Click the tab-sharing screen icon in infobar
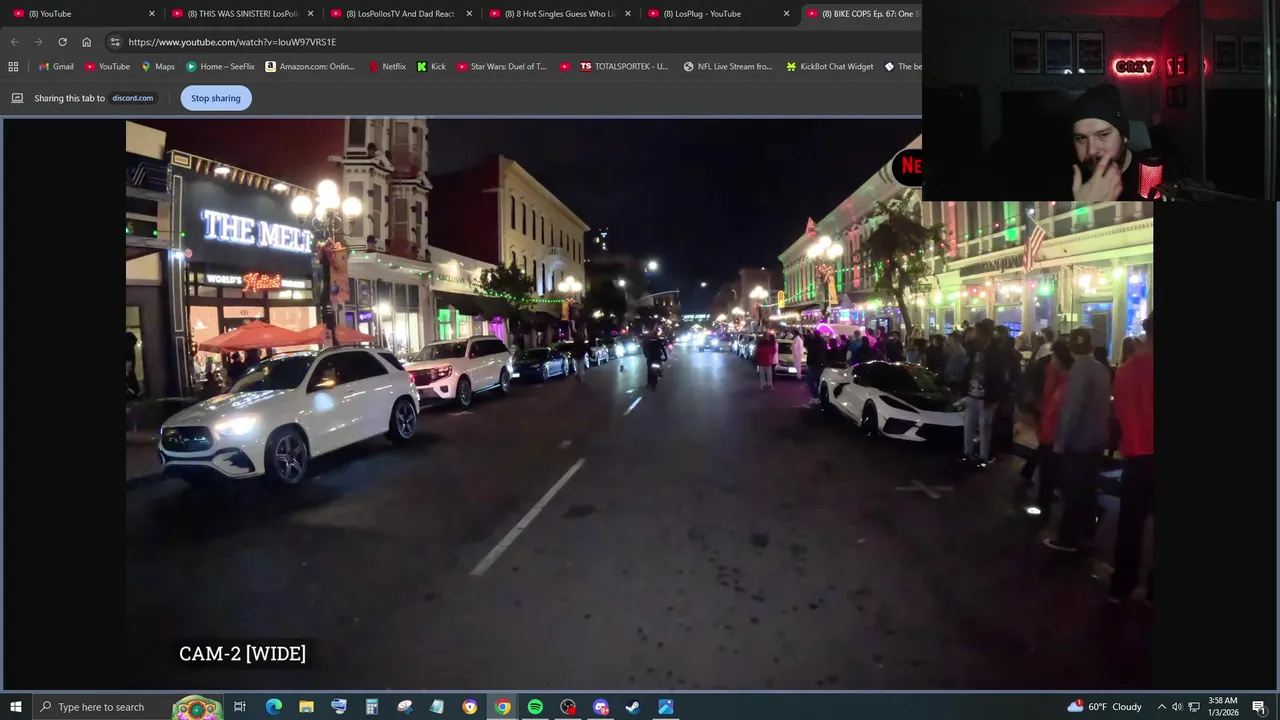The height and width of the screenshot is (720, 1280). tap(17, 98)
